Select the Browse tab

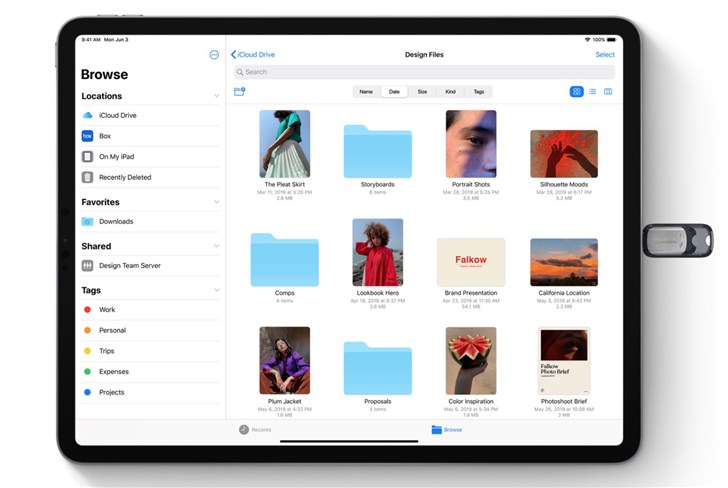446,430
